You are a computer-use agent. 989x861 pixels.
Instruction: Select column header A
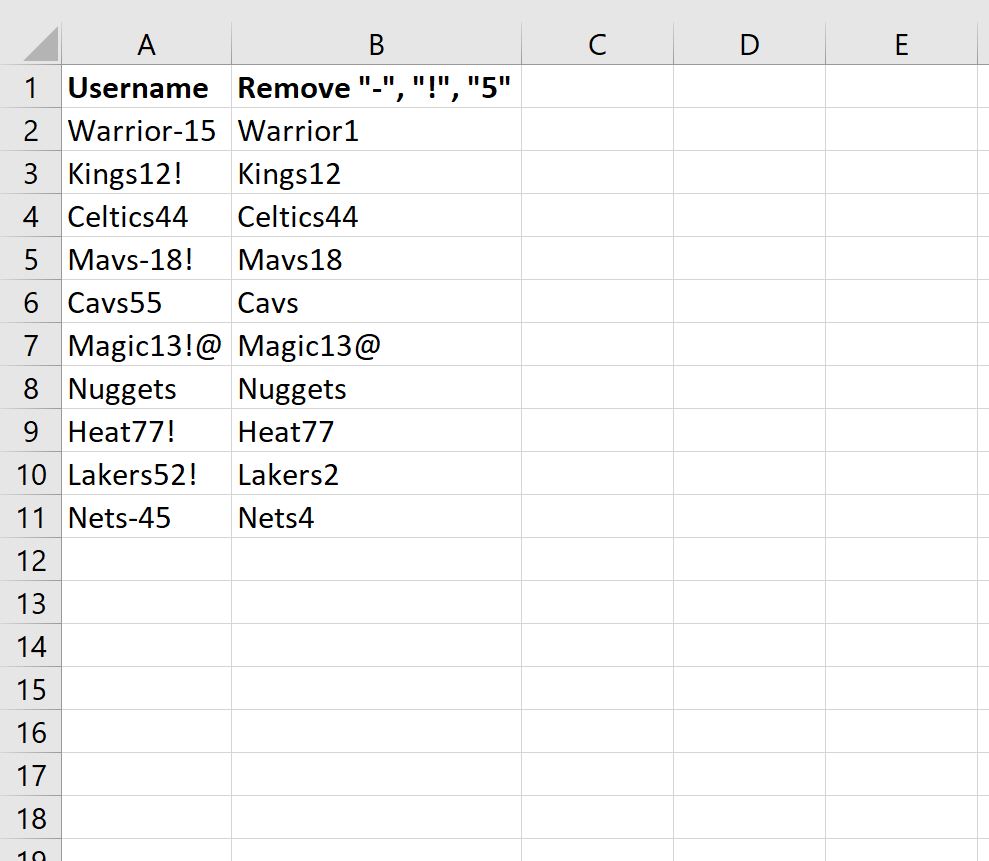[x=146, y=44]
